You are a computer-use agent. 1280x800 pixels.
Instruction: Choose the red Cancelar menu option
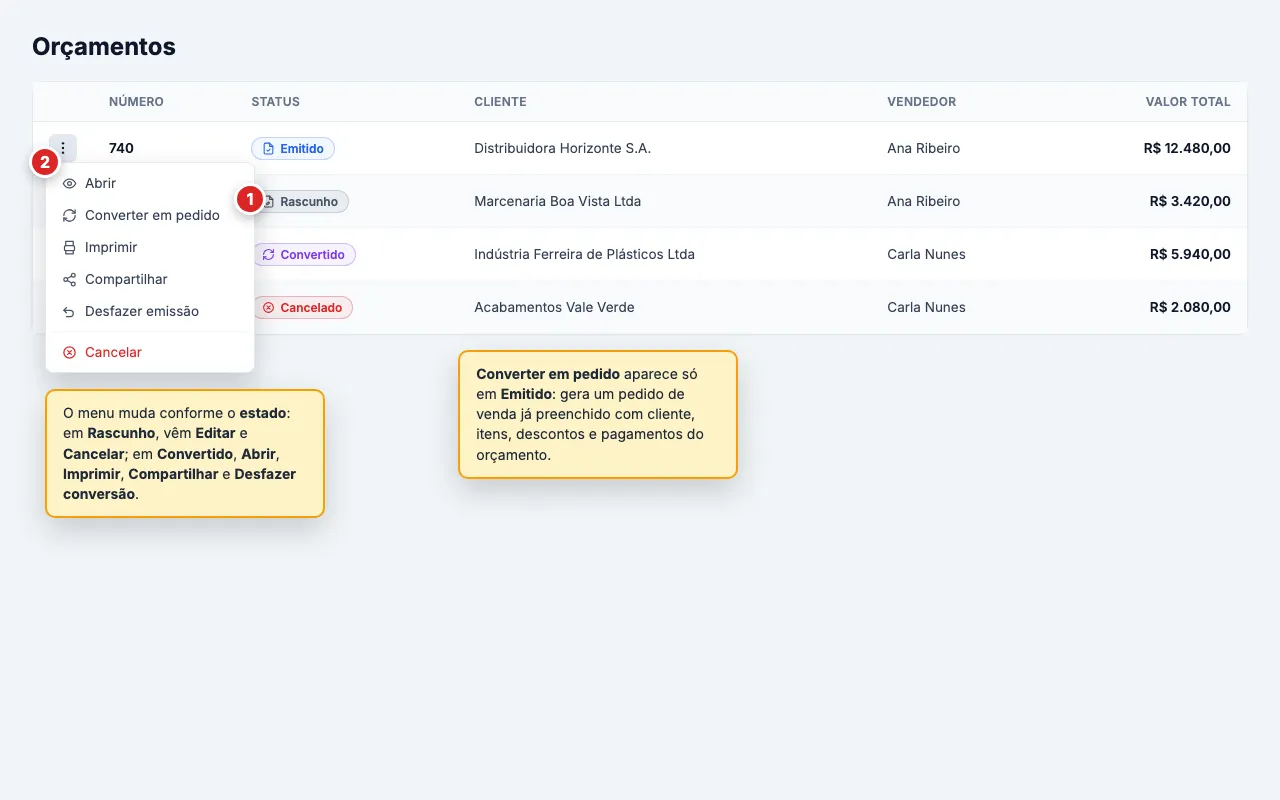pos(150,352)
